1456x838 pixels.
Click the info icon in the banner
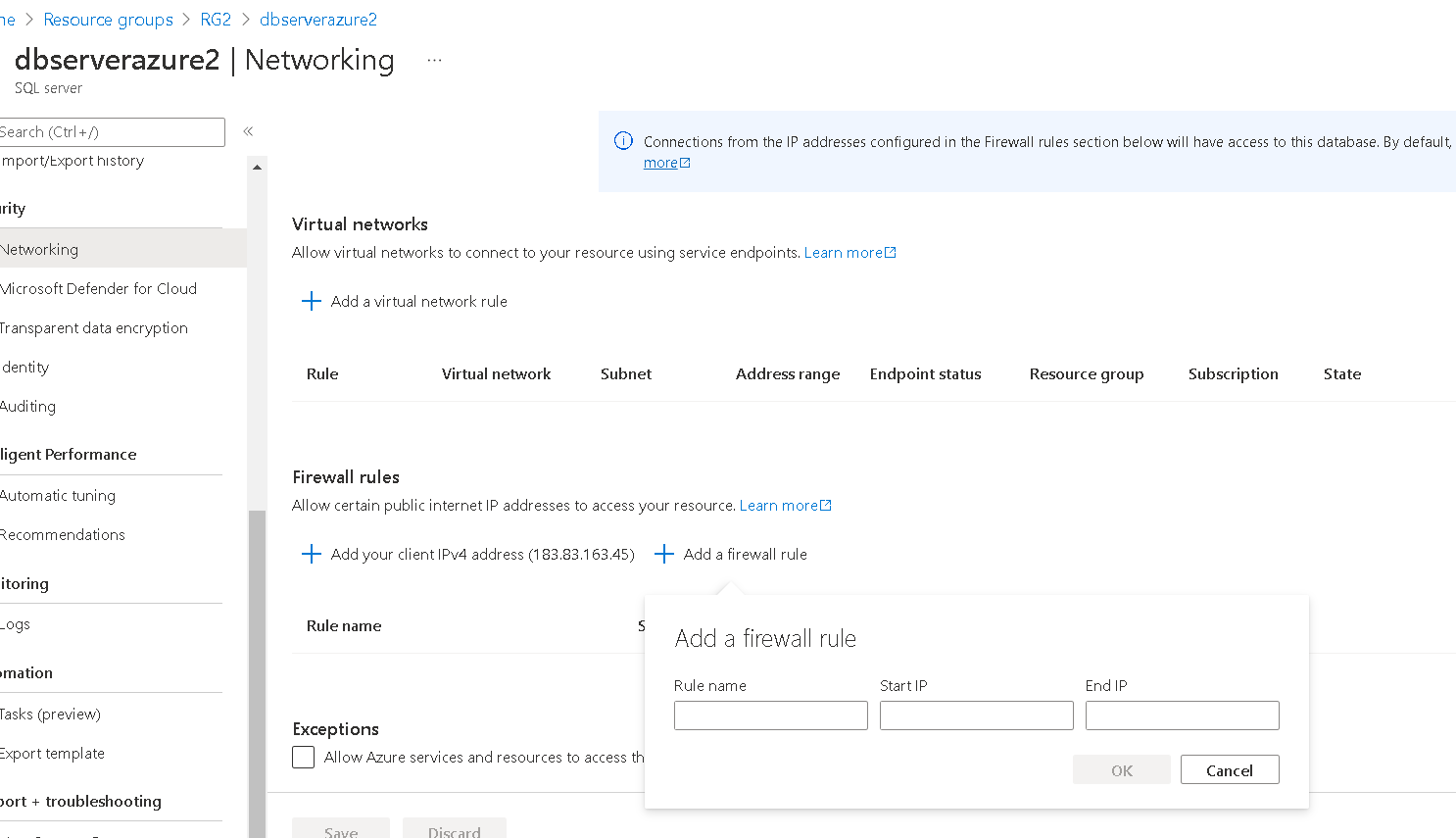pyautogui.click(x=623, y=141)
